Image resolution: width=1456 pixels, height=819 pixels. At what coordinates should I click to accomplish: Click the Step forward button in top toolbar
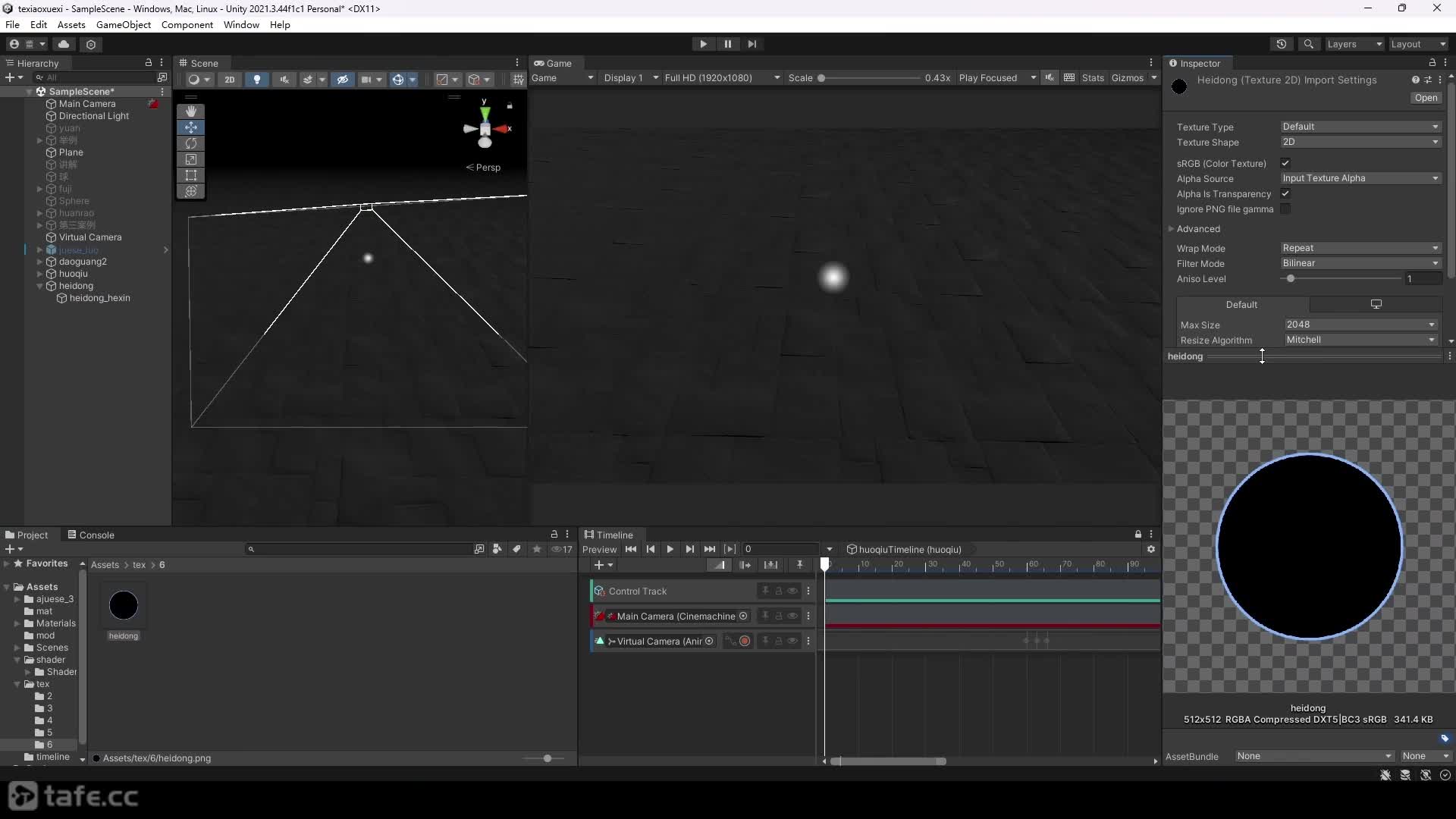click(x=752, y=44)
